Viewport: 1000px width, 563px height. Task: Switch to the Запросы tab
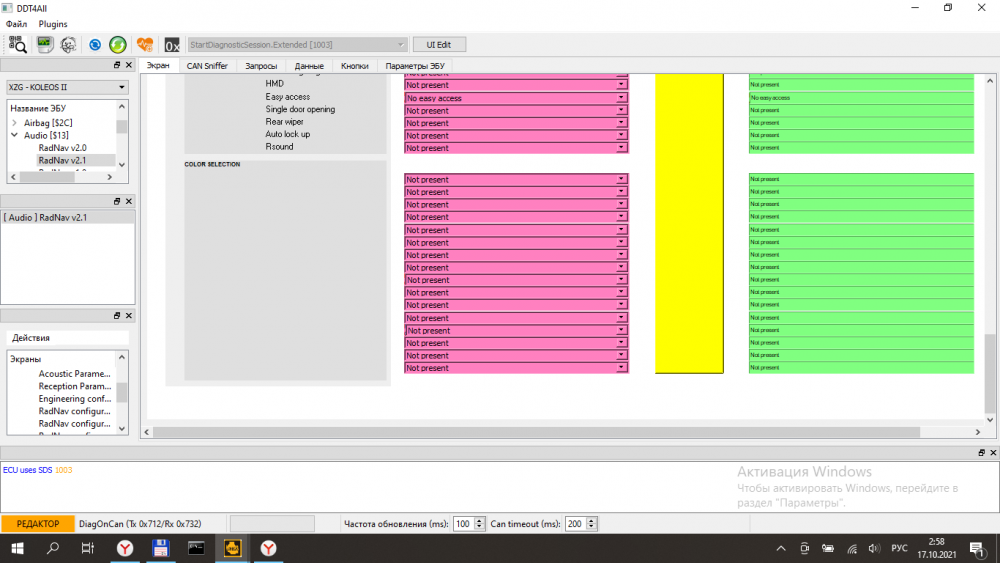(x=261, y=66)
